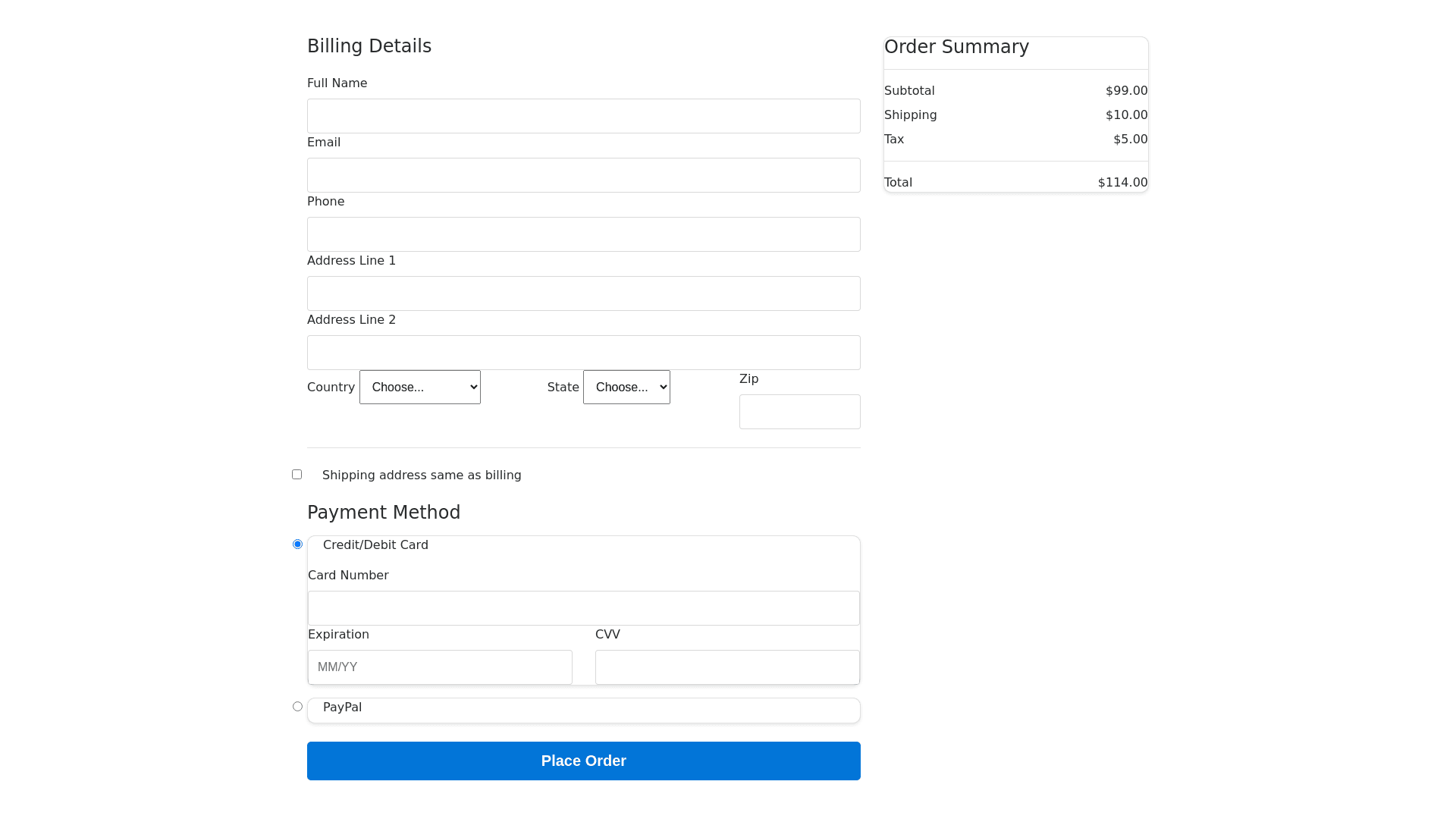Image resolution: width=1456 pixels, height=819 pixels.
Task: Click the Credit/Debit Card label text
Action: point(375,545)
